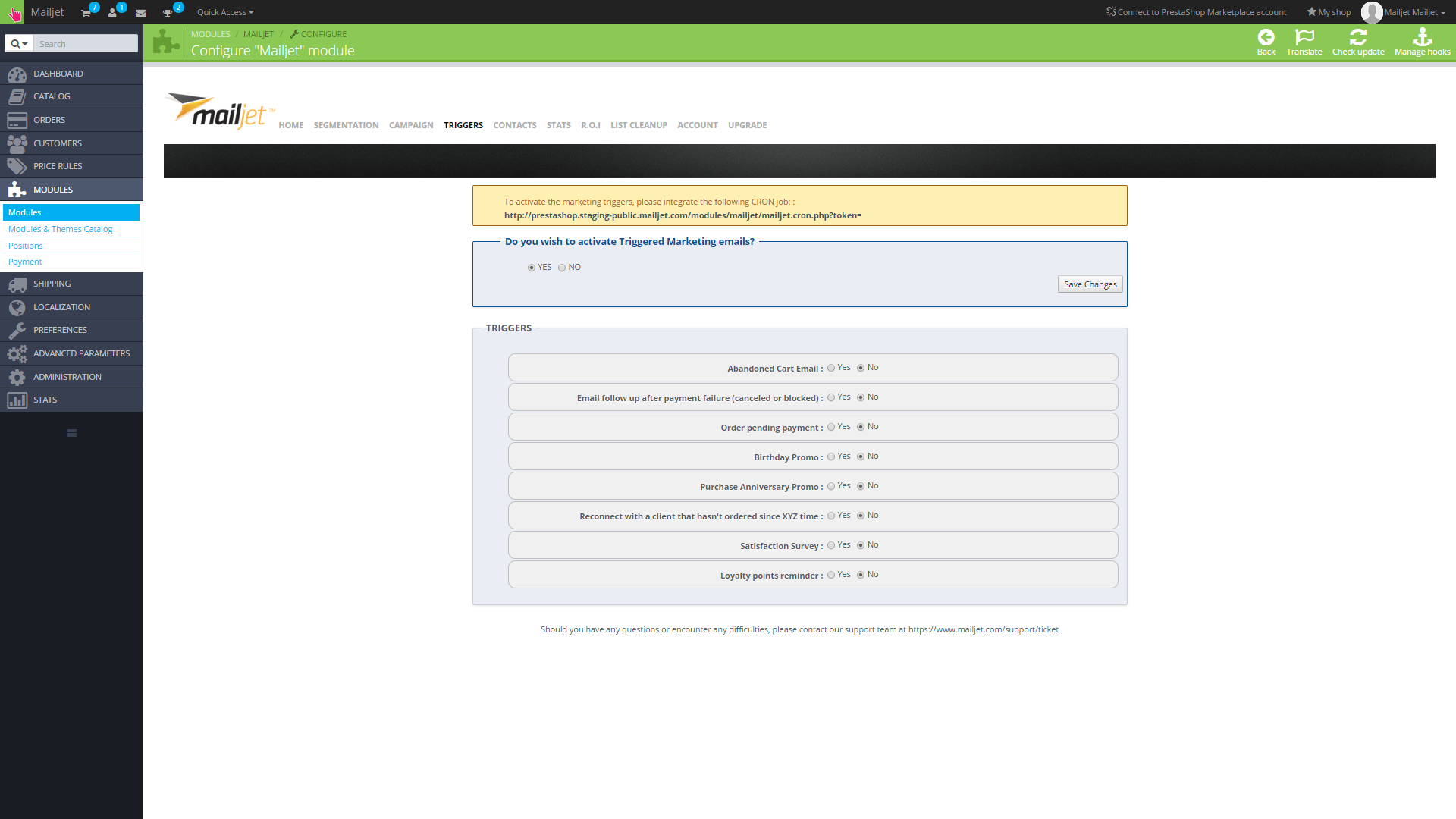Switch to the TRIGGERS tab

tap(463, 125)
